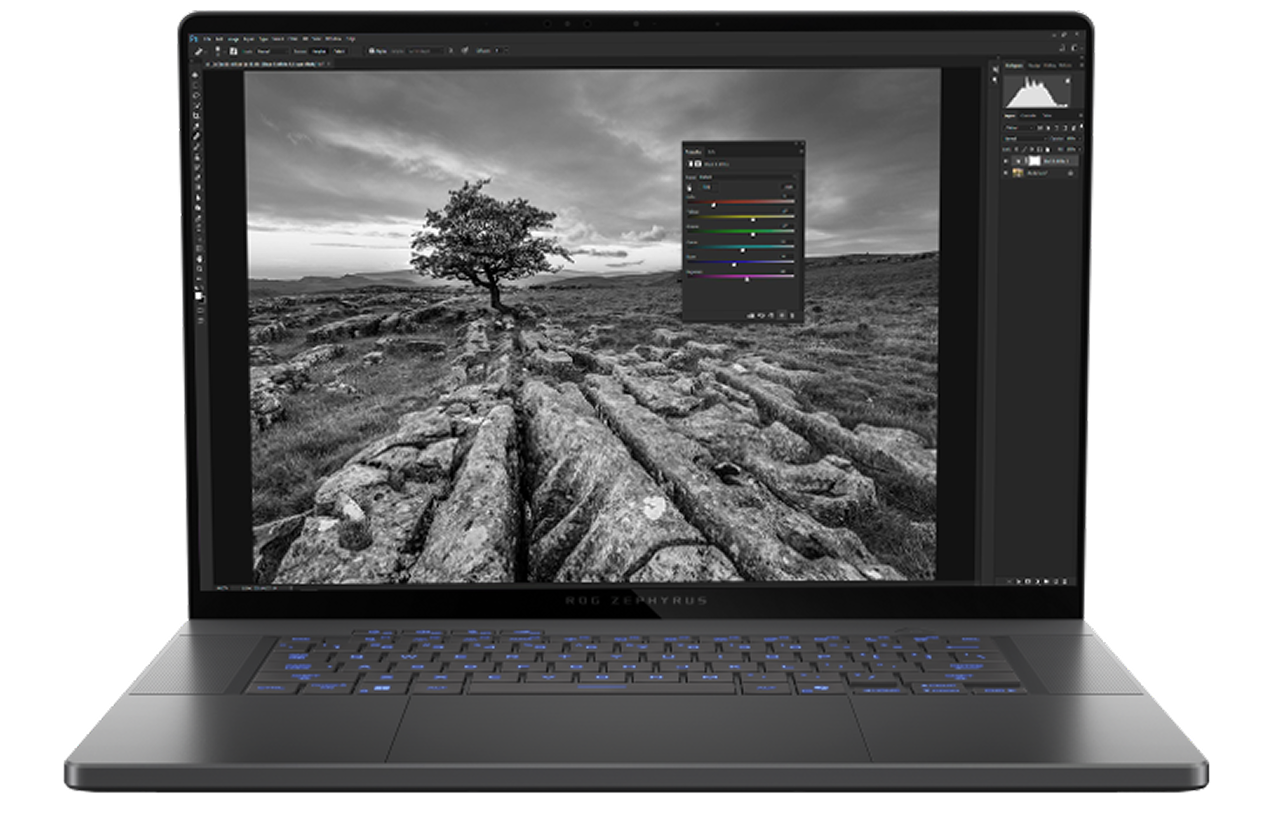The width and height of the screenshot is (1274, 822).
Task: Switch to the Channels tab
Action: [1027, 116]
